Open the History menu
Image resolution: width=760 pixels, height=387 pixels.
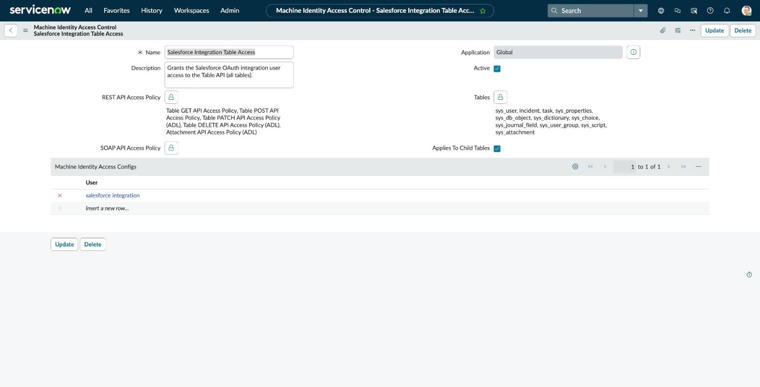click(151, 10)
